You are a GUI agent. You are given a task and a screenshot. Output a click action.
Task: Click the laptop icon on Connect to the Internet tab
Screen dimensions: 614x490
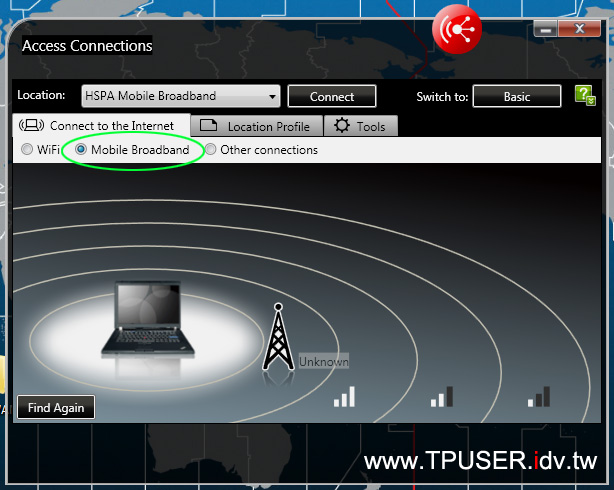[x=32, y=125]
